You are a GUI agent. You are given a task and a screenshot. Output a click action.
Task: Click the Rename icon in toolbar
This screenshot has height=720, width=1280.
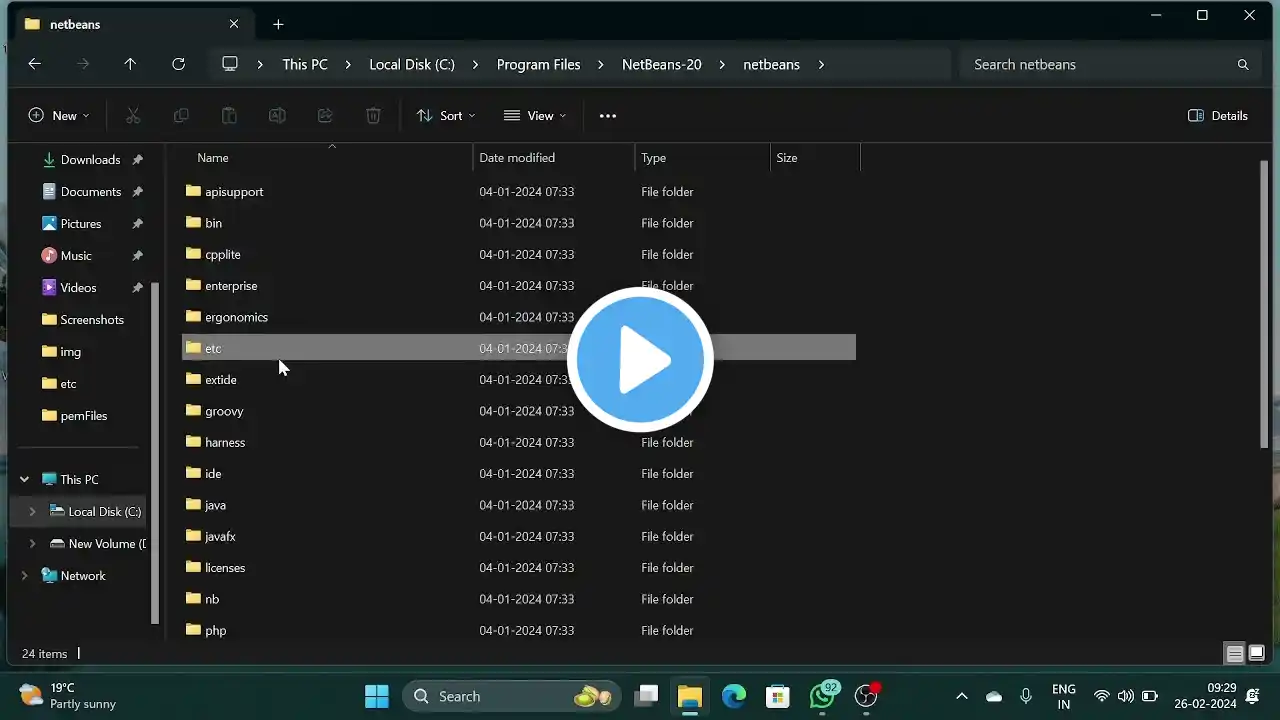[x=277, y=116]
